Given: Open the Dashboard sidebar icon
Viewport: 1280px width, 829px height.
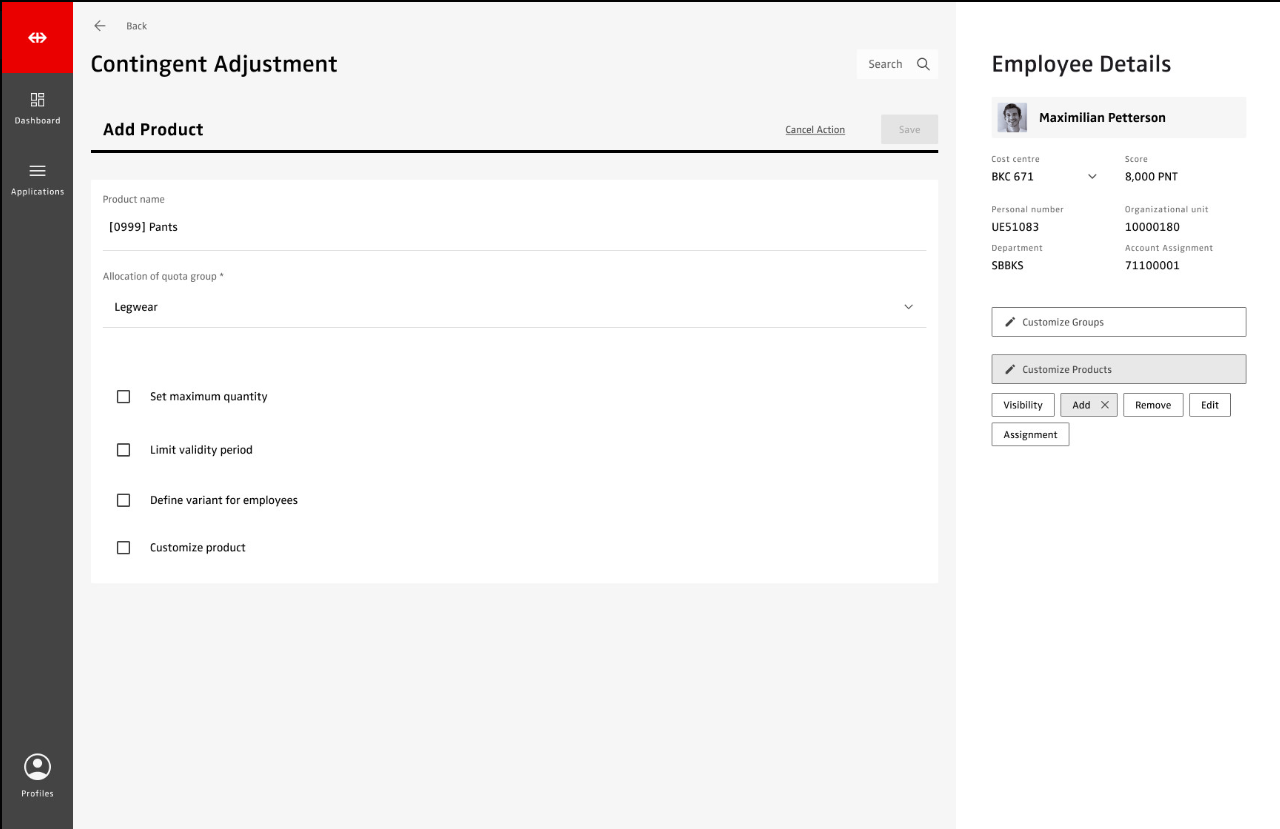Looking at the screenshot, I should pyautogui.click(x=37, y=100).
